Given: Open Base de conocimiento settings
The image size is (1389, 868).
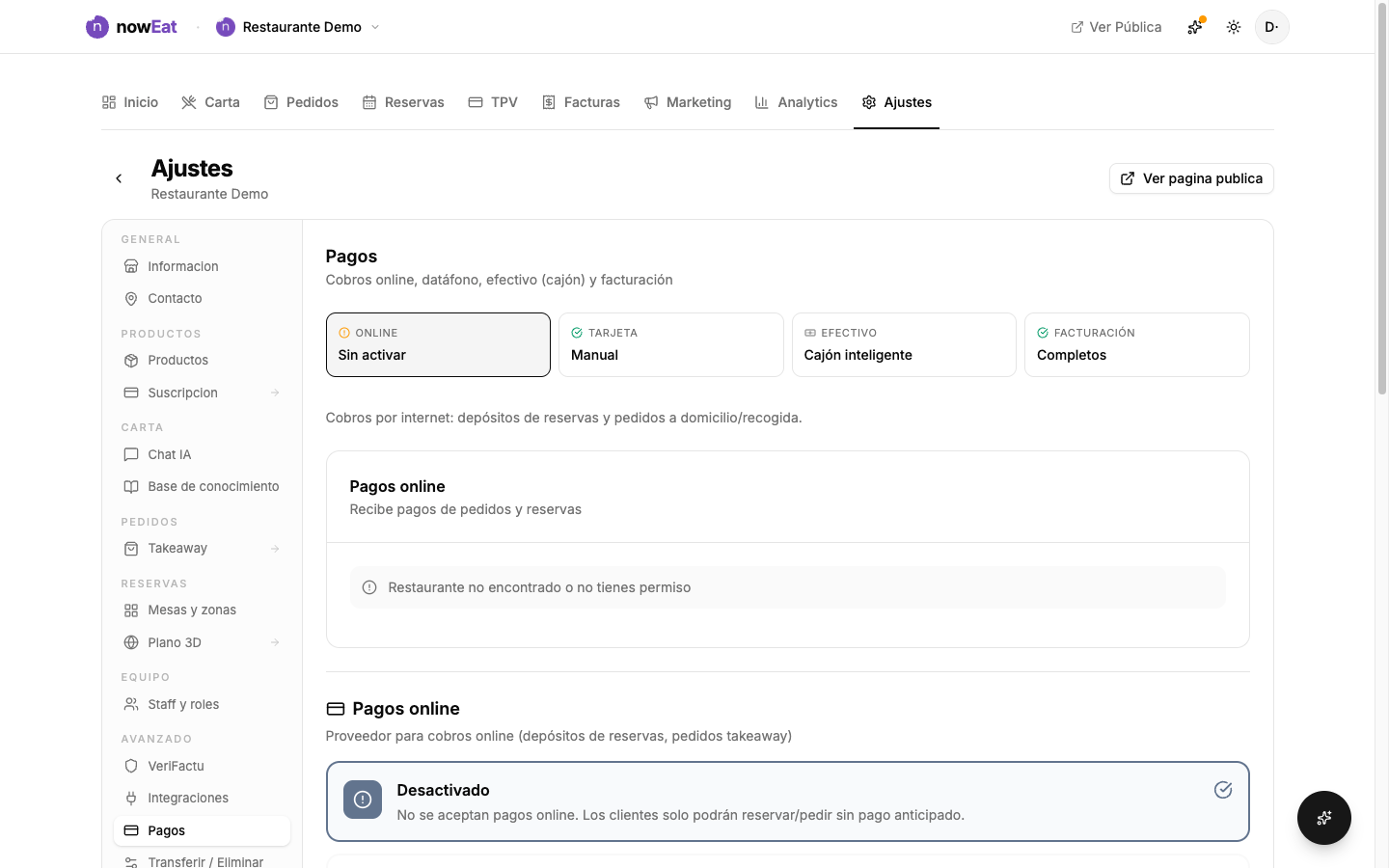Looking at the screenshot, I should click(202, 487).
